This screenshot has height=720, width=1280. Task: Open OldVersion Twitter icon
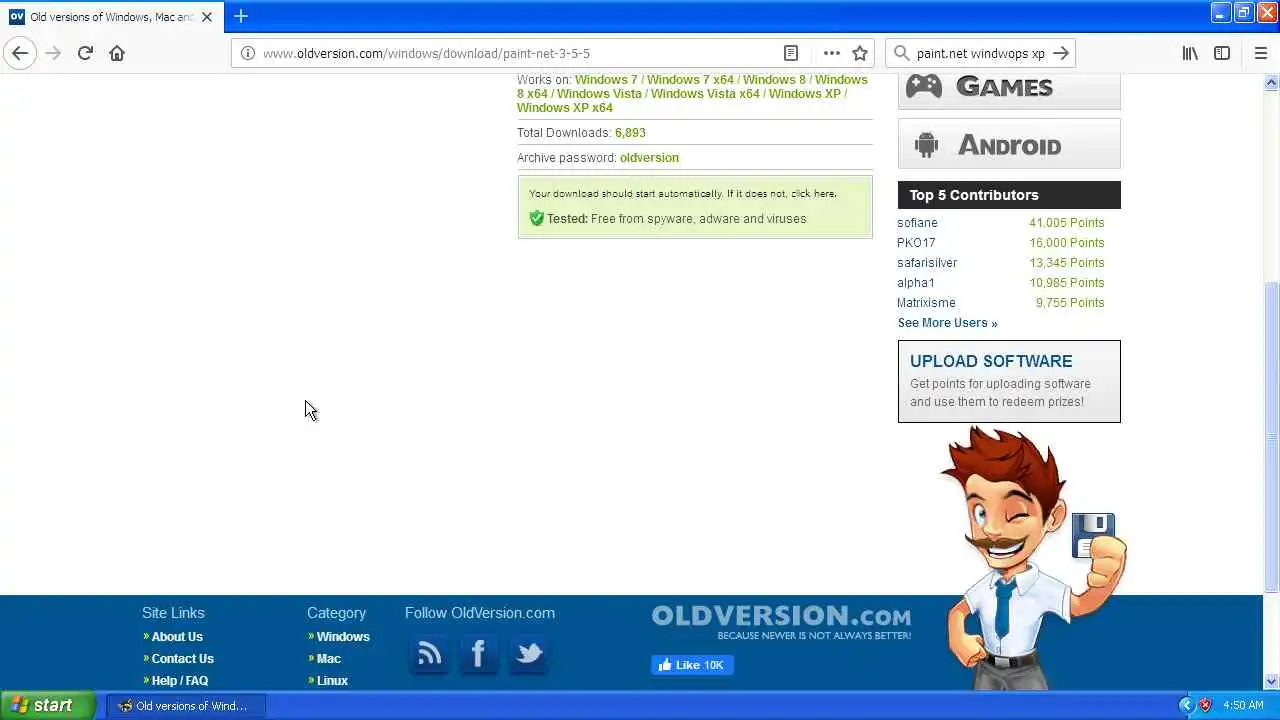pyautogui.click(x=528, y=654)
